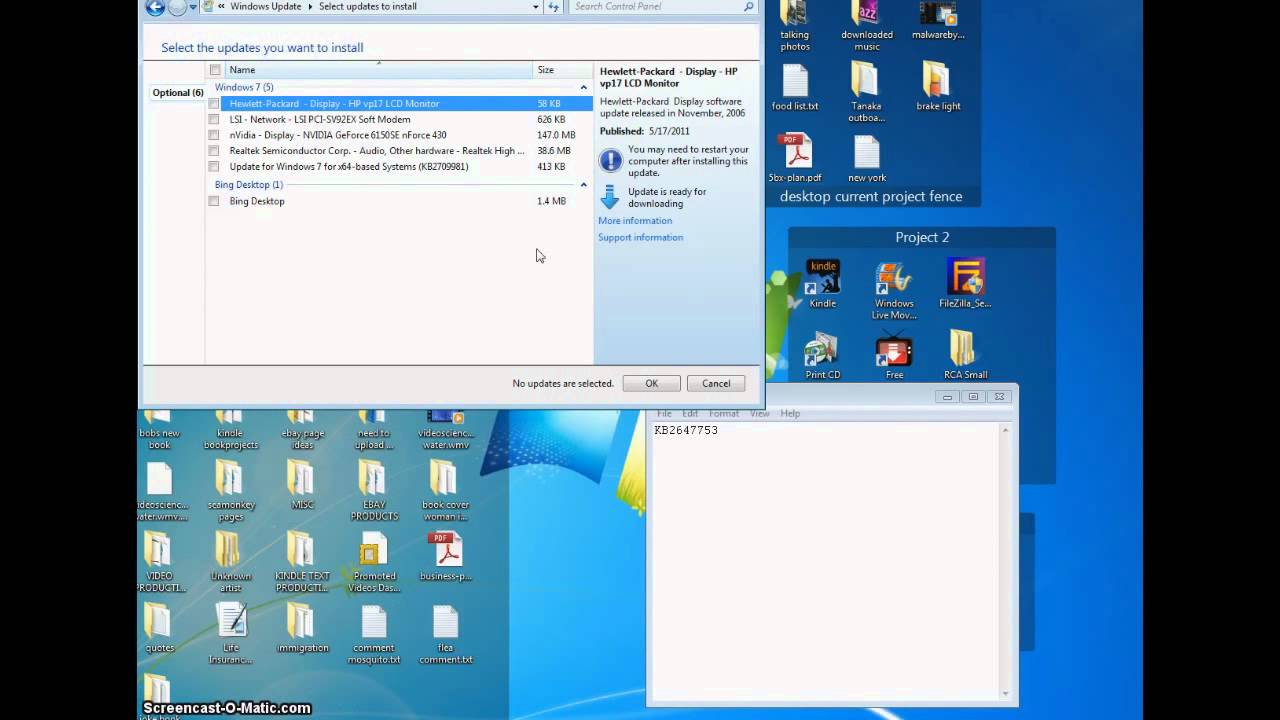1280x720 pixels.
Task: Collapse the Bing Desktop (1) group
Action: tap(584, 185)
